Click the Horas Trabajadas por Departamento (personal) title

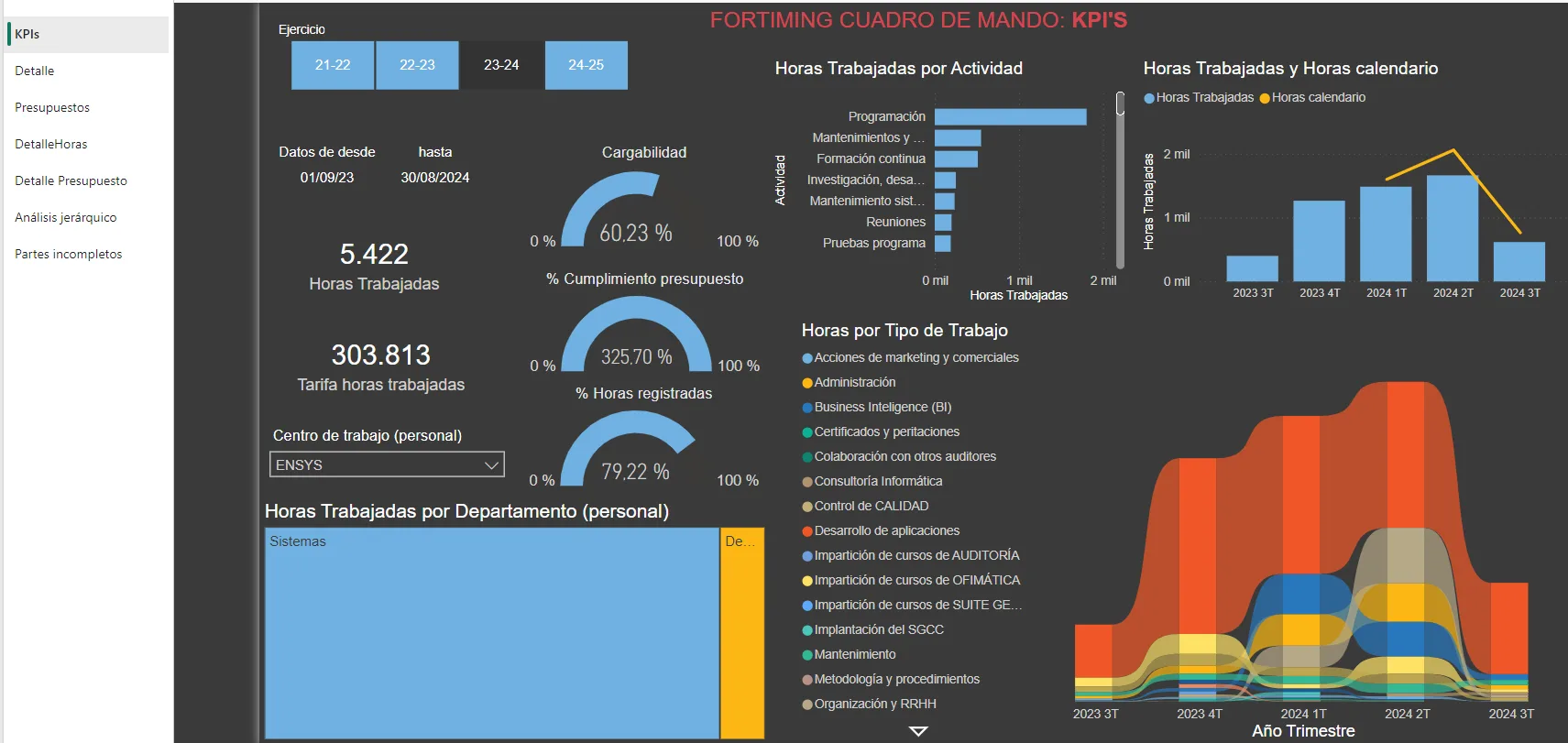(x=466, y=511)
